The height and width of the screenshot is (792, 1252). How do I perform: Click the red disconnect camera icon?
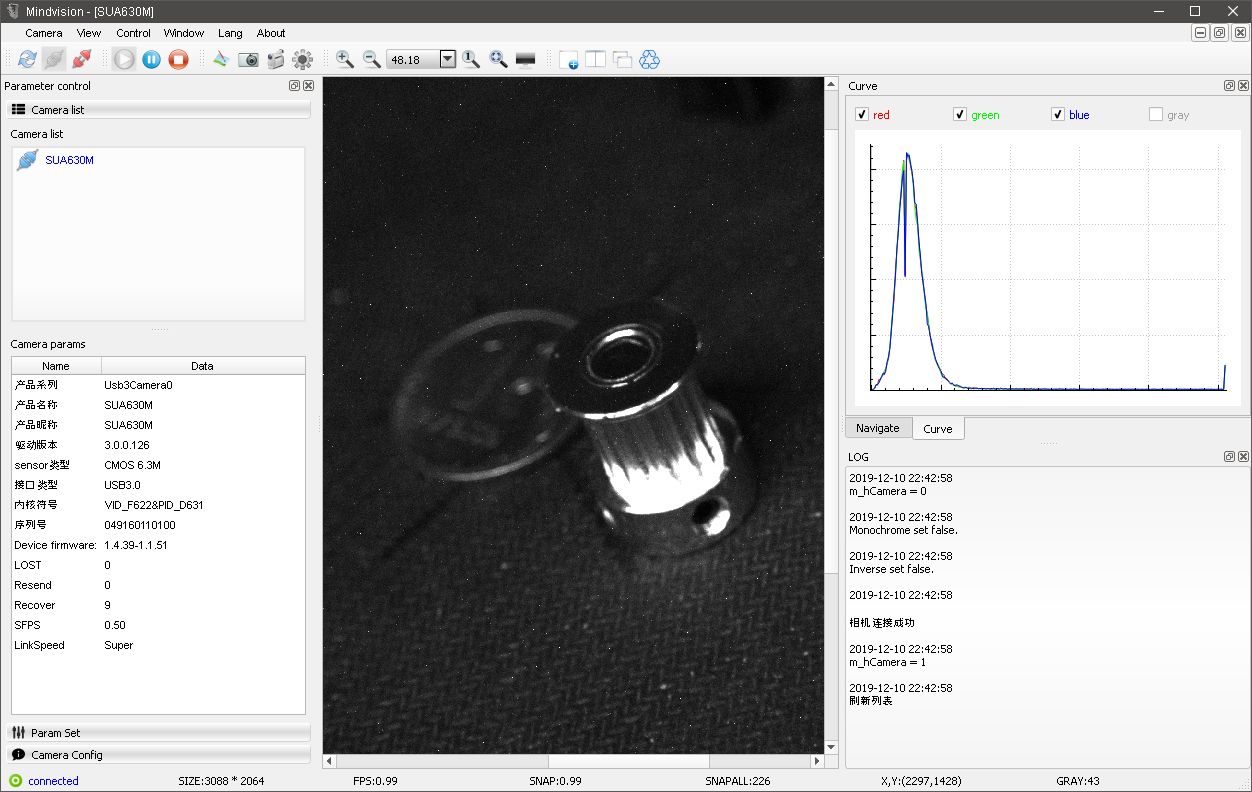click(x=82, y=60)
